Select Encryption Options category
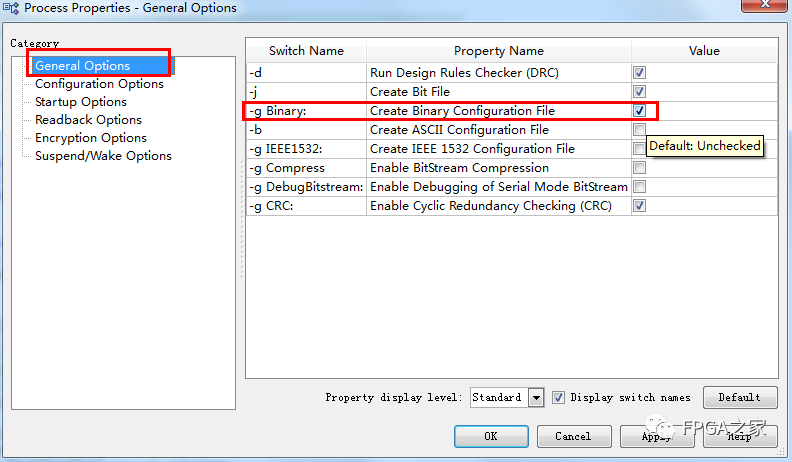The height and width of the screenshot is (462, 792). (x=91, y=138)
